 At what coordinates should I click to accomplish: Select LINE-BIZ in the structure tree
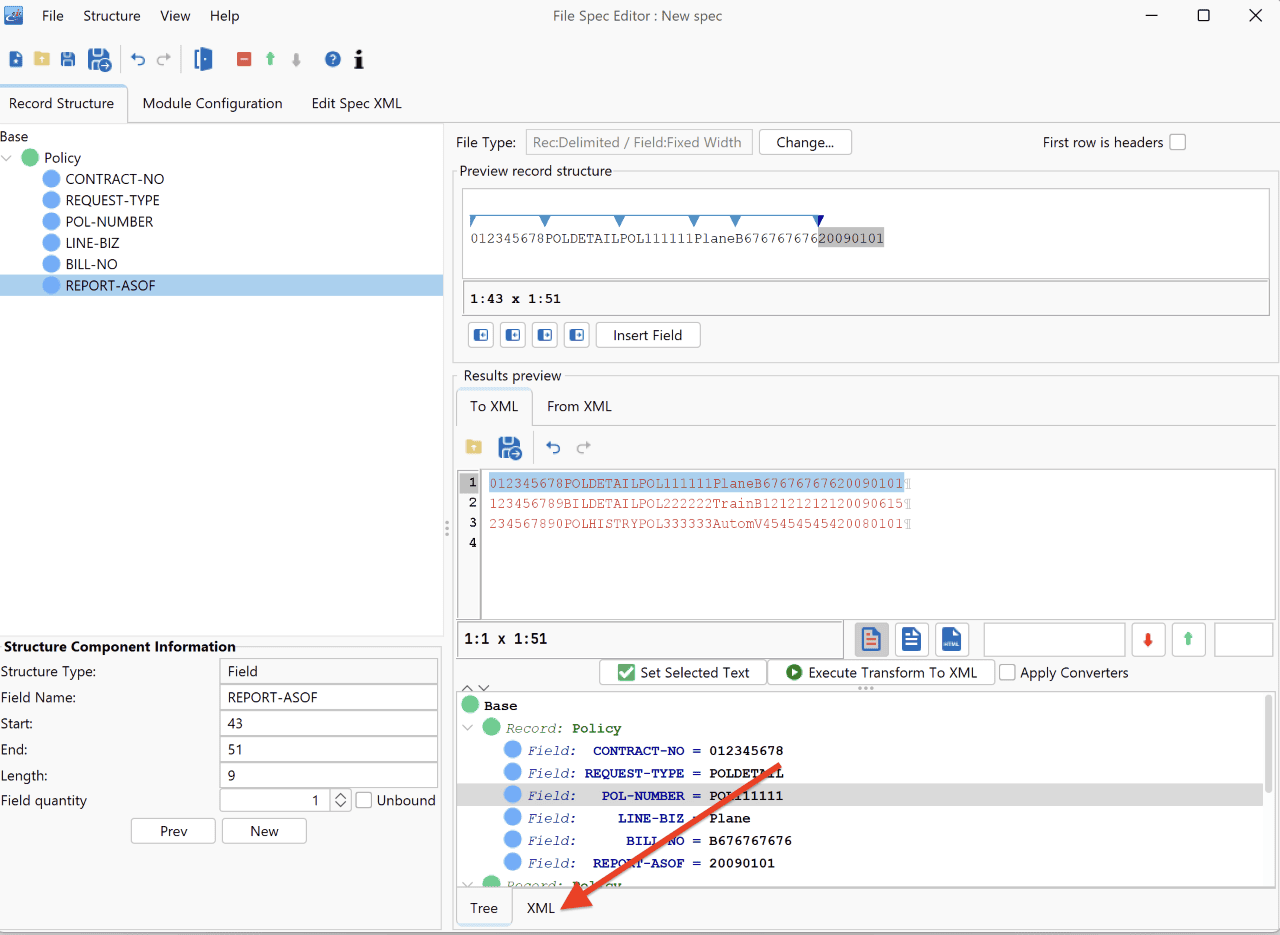pos(92,243)
